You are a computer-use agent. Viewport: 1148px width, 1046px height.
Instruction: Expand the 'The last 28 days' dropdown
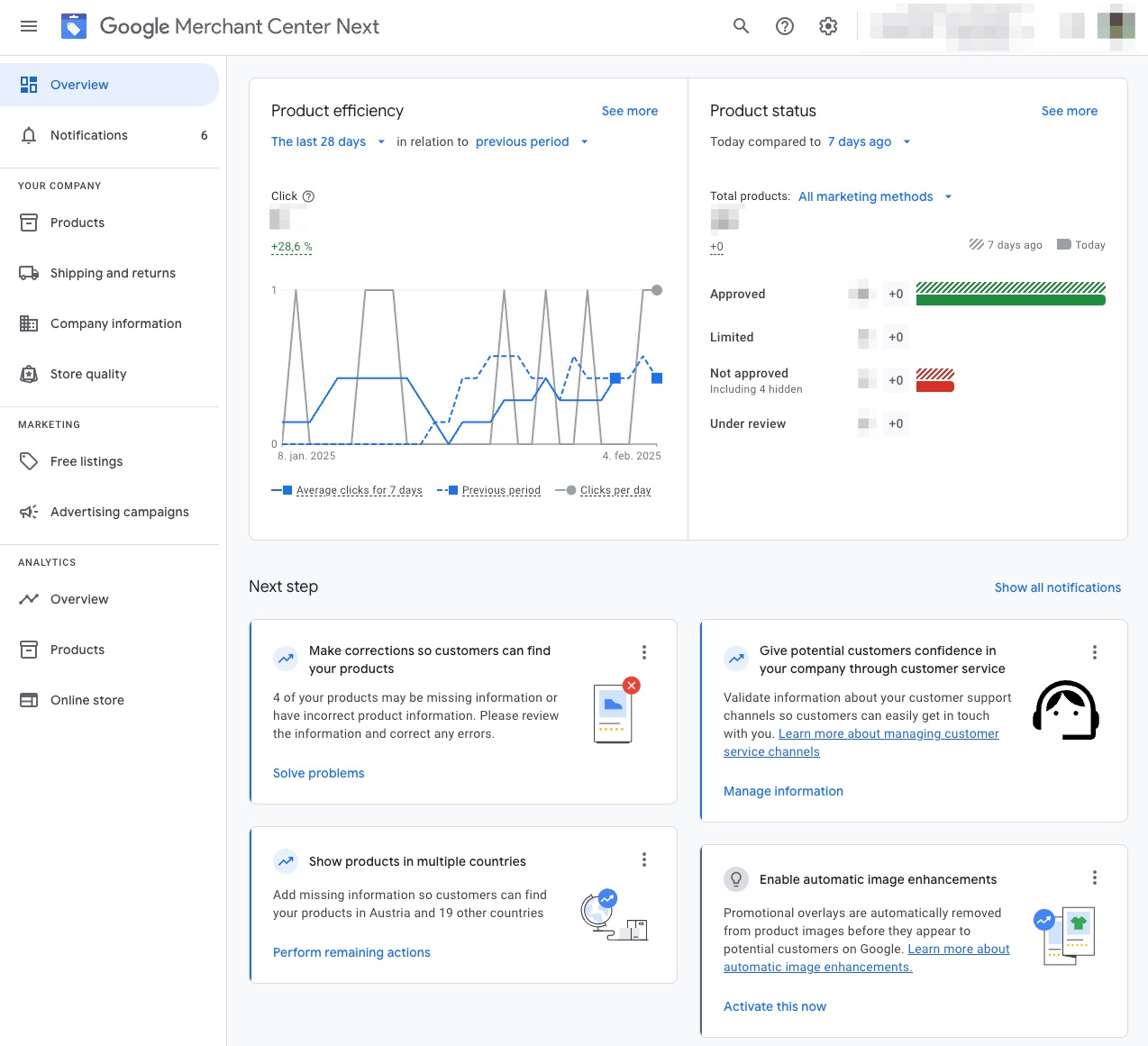tap(328, 141)
